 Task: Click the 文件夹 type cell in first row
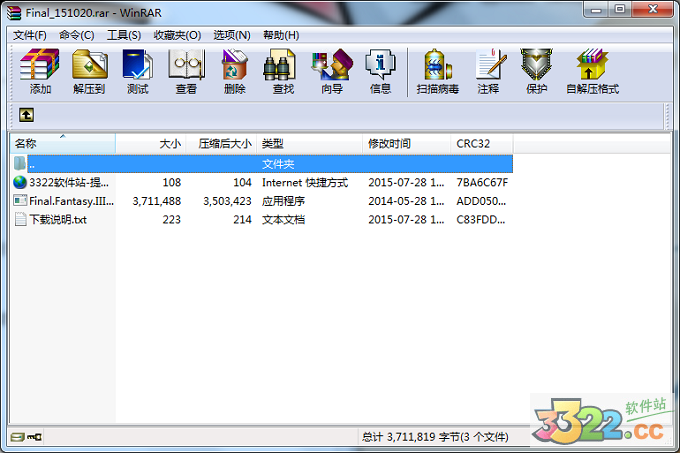pyautogui.click(x=278, y=164)
